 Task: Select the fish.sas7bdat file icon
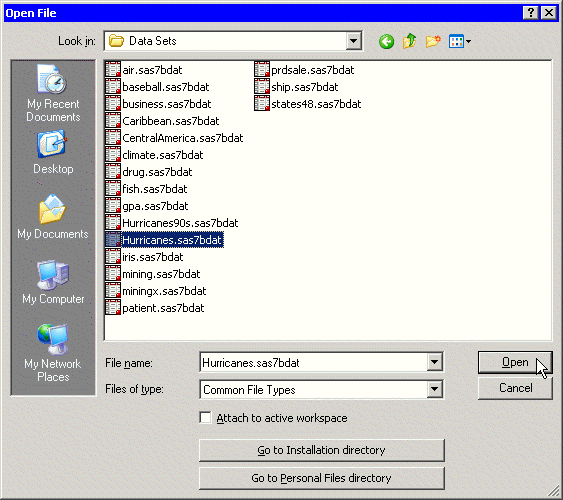coord(113,188)
